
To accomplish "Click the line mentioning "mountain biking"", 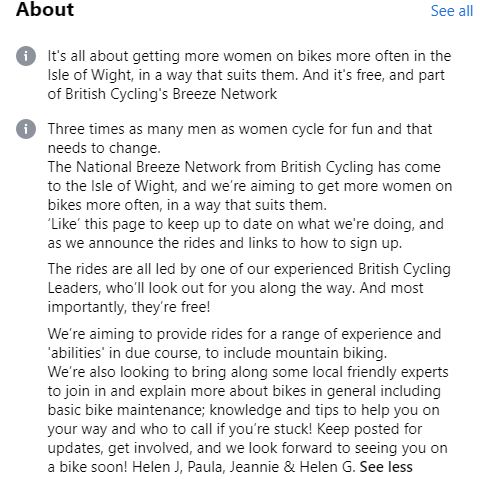I will [x=217, y=353].
